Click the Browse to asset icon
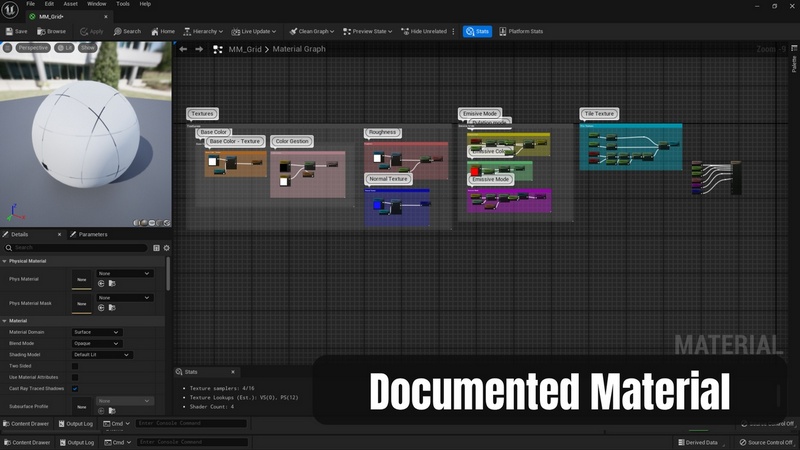Image resolution: width=800 pixels, height=450 pixels. [41, 31]
